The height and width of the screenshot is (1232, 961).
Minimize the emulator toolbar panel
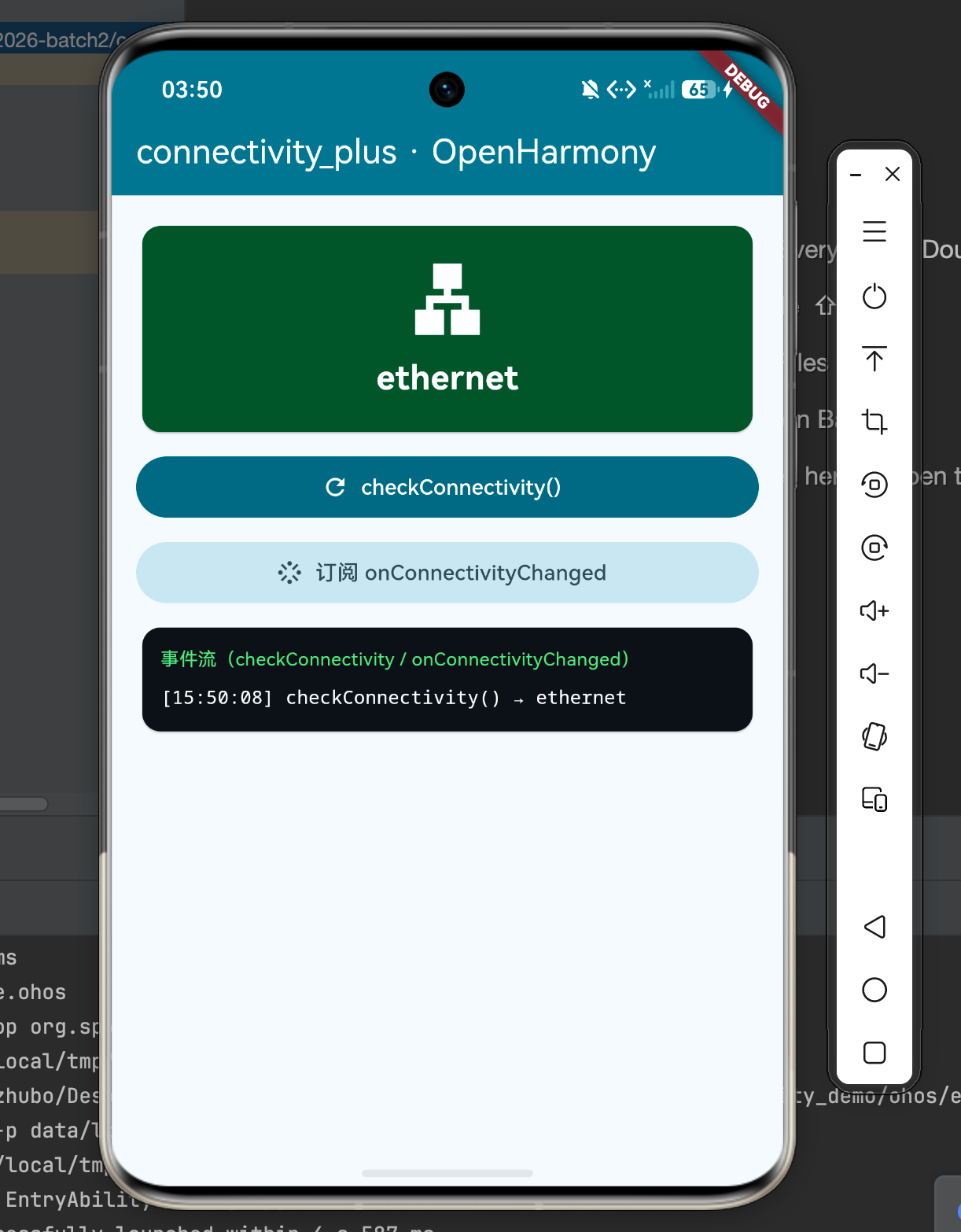click(856, 174)
